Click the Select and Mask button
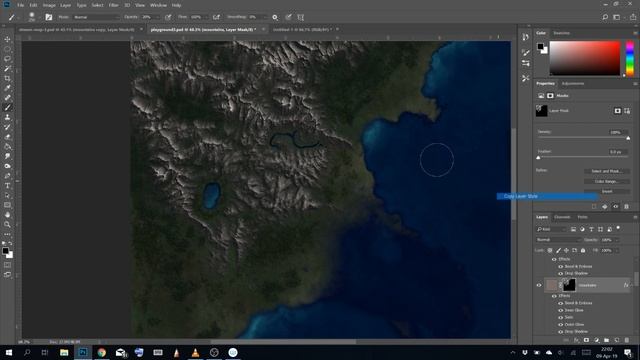 pyautogui.click(x=607, y=171)
